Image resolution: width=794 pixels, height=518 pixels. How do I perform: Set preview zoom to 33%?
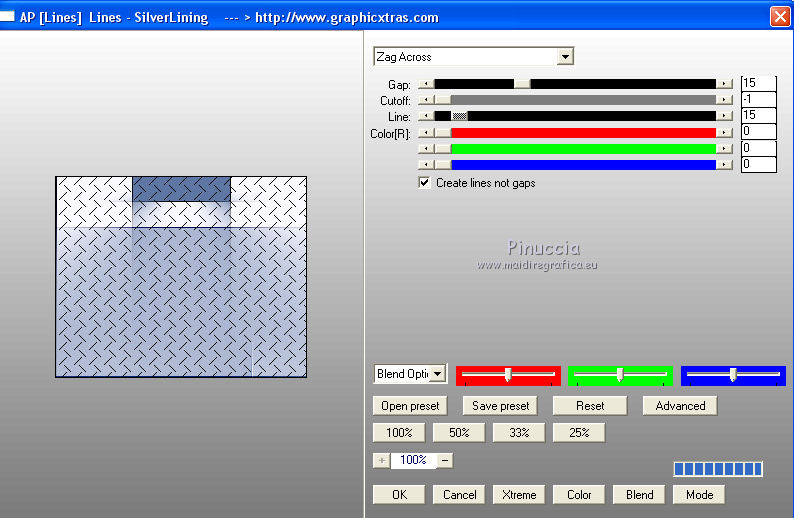[x=519, y=432]
